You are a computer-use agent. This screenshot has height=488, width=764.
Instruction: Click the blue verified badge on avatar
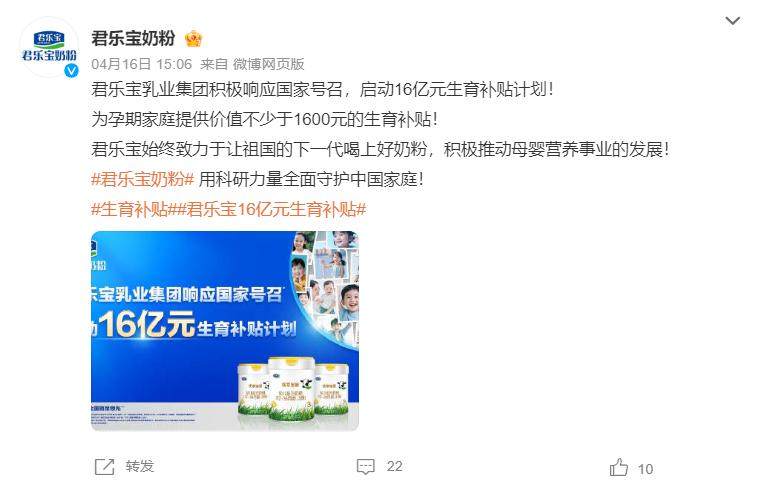(x=72, y=70)
